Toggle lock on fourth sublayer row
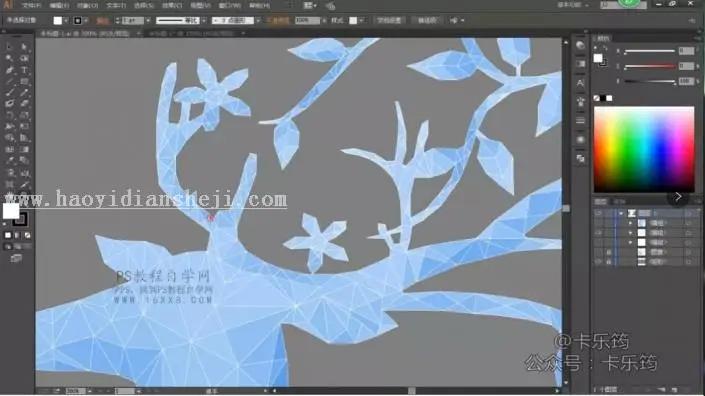This screenshot has height=396, width=705. click(609, 252)
